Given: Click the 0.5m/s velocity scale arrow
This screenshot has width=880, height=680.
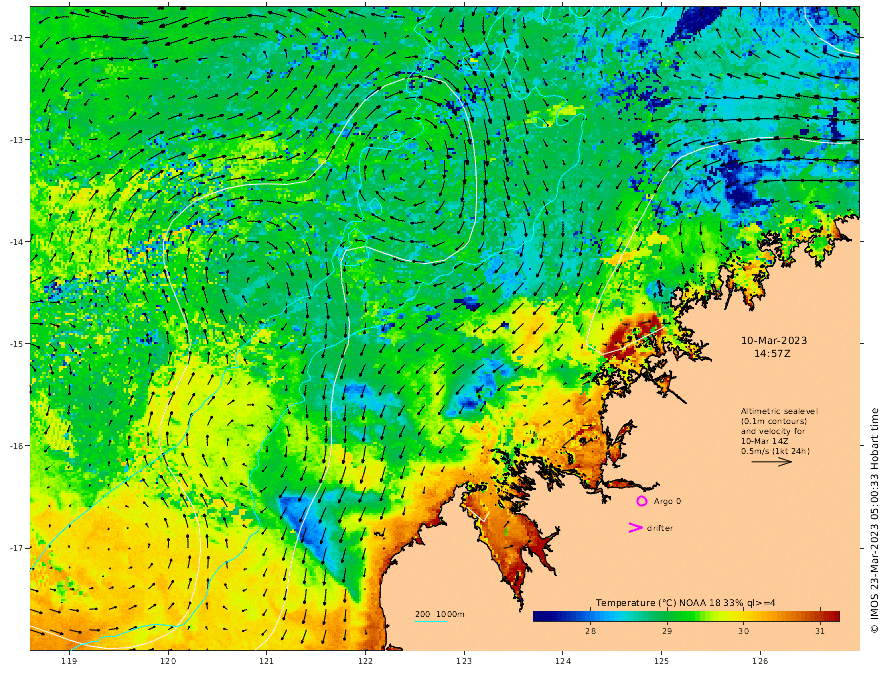Looking at the screenshot, I should pos(772,462).
